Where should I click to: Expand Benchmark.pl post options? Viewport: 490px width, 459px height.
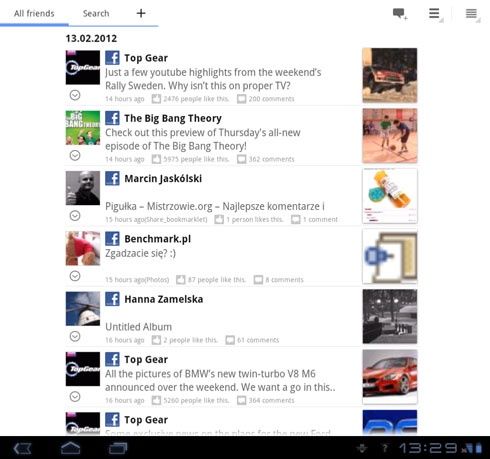[x=75, y=276]
